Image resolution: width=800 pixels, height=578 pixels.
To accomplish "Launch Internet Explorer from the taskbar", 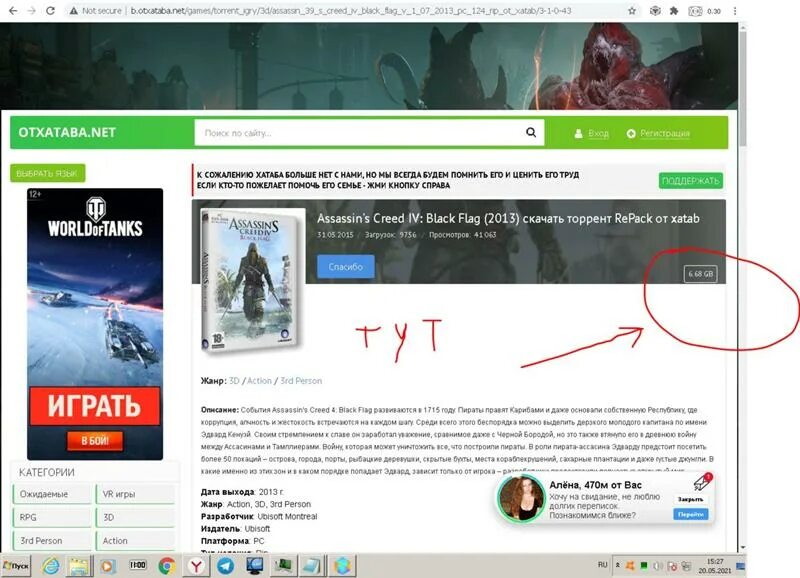I will [x=51, y=565].
